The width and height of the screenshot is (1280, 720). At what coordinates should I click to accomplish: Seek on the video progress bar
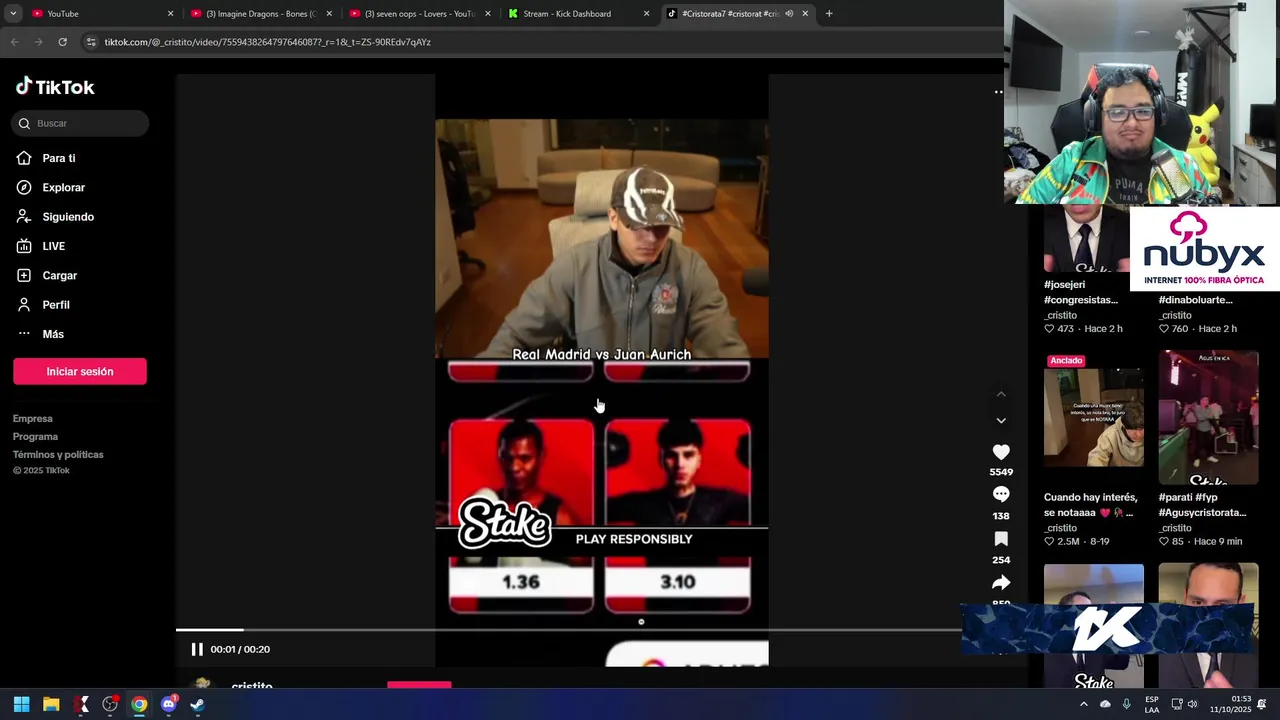click(x=568, y=630)
